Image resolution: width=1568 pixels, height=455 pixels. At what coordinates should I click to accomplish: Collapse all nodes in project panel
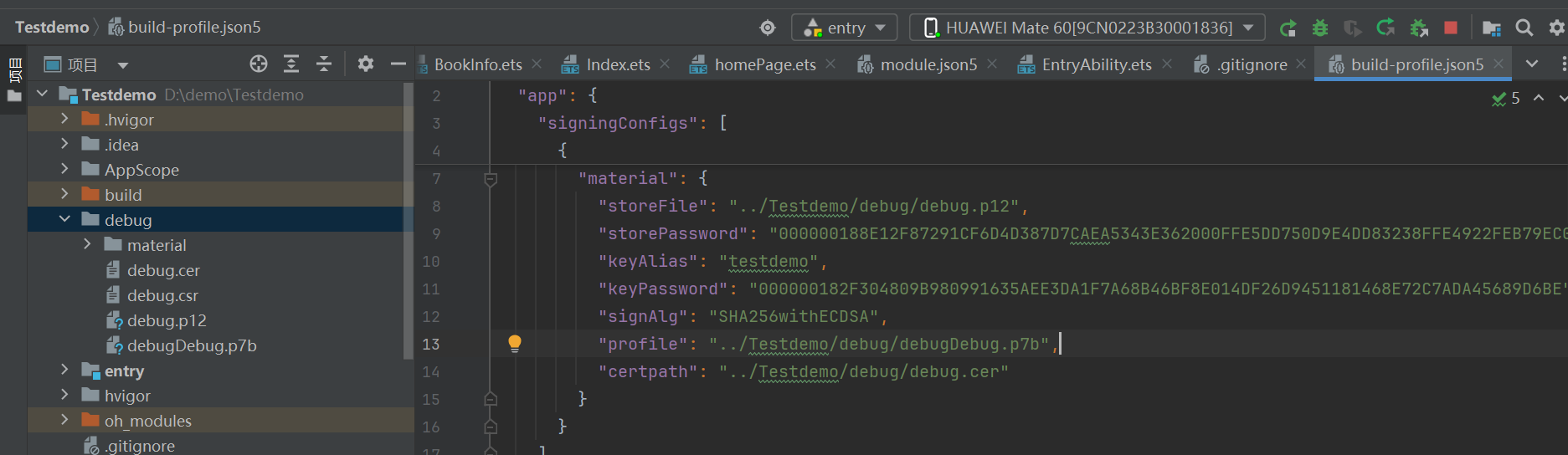point(324,64)
